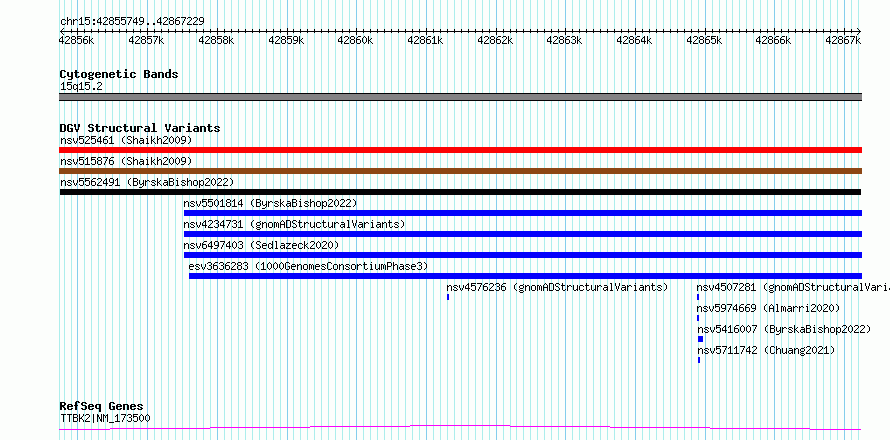Click the small nsv4576236 variant marker
Screen dimensions: 890x440
coord(448,297)
